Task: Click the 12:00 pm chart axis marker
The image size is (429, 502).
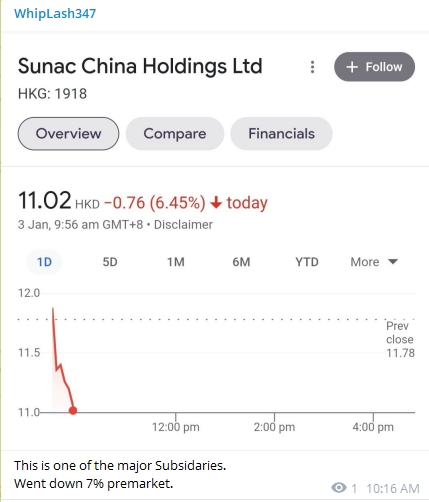Action: [176, 427]
